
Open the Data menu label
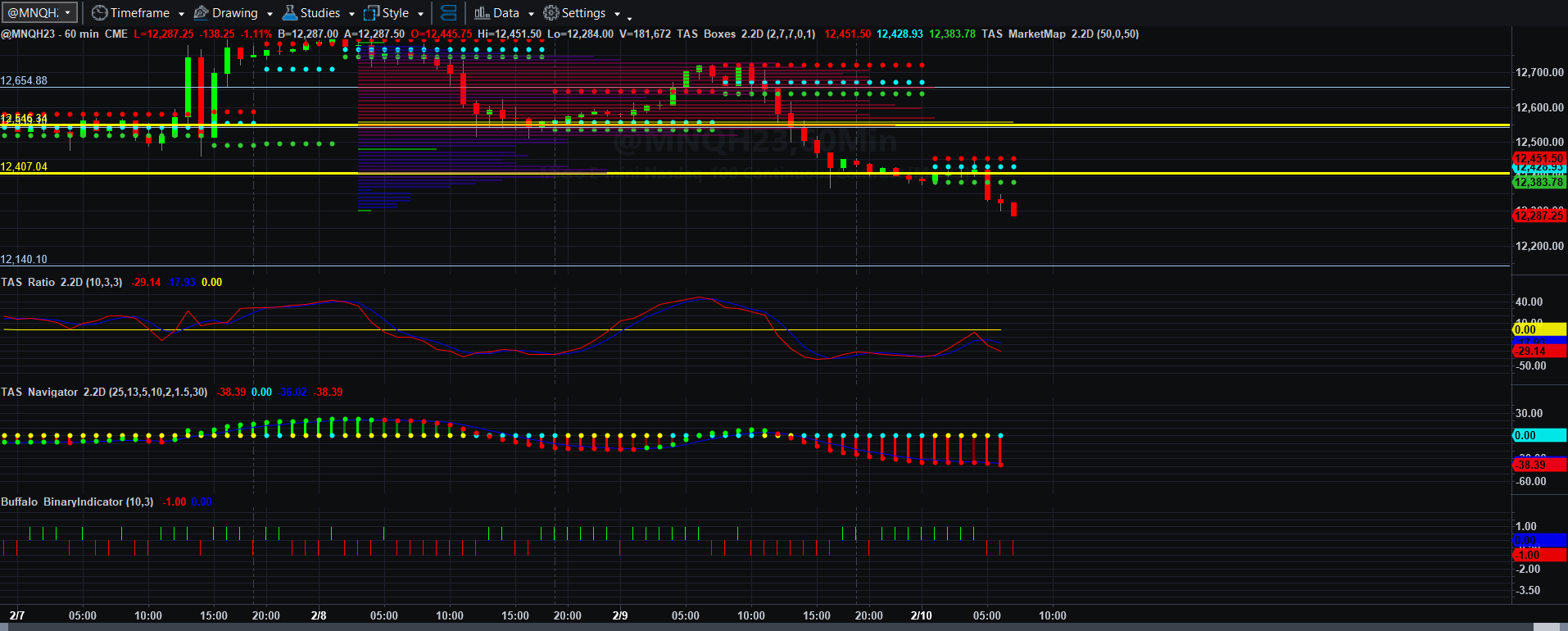(x=506, y=13)
